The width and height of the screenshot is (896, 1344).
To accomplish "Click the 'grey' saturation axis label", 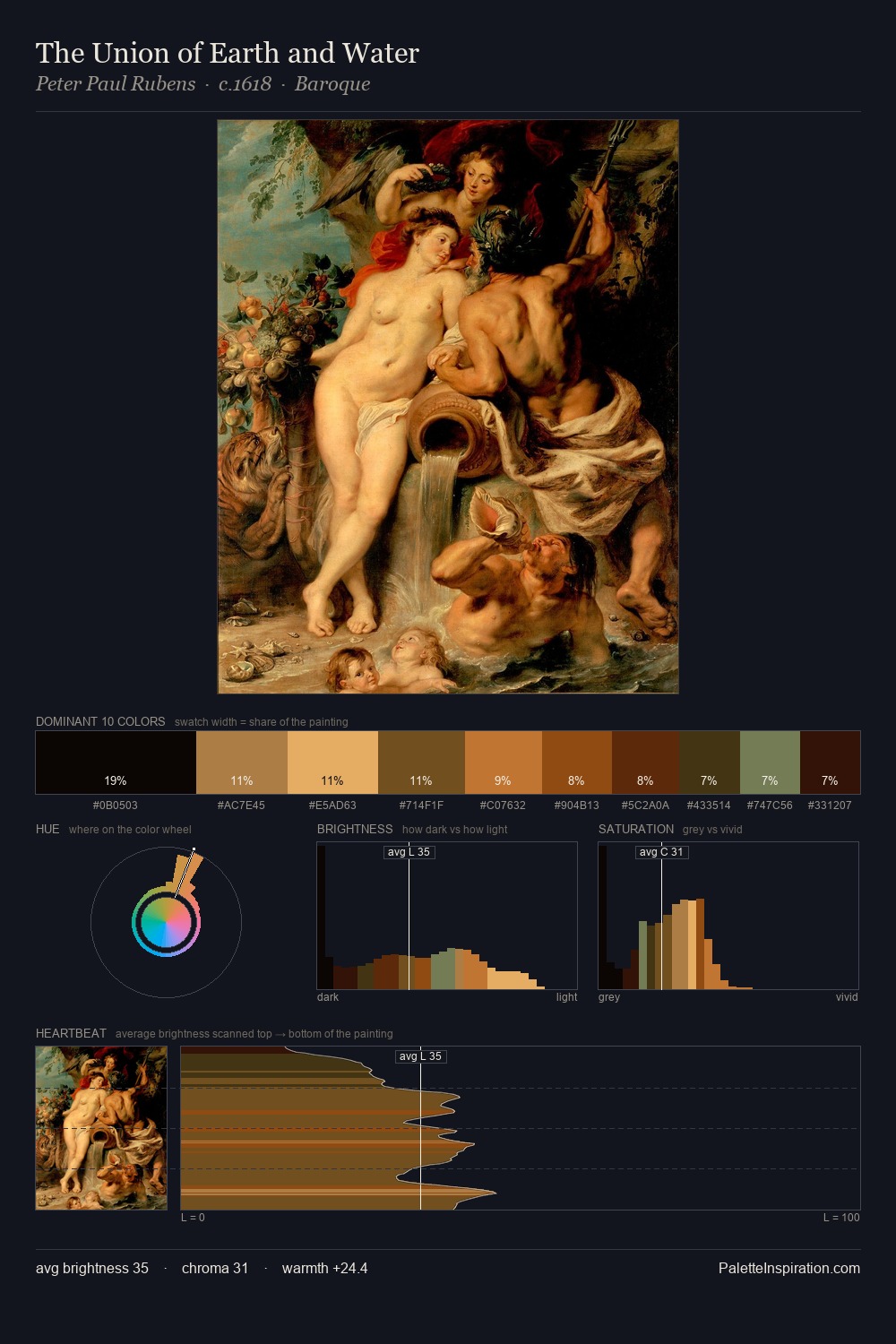I will coord(609,997).
